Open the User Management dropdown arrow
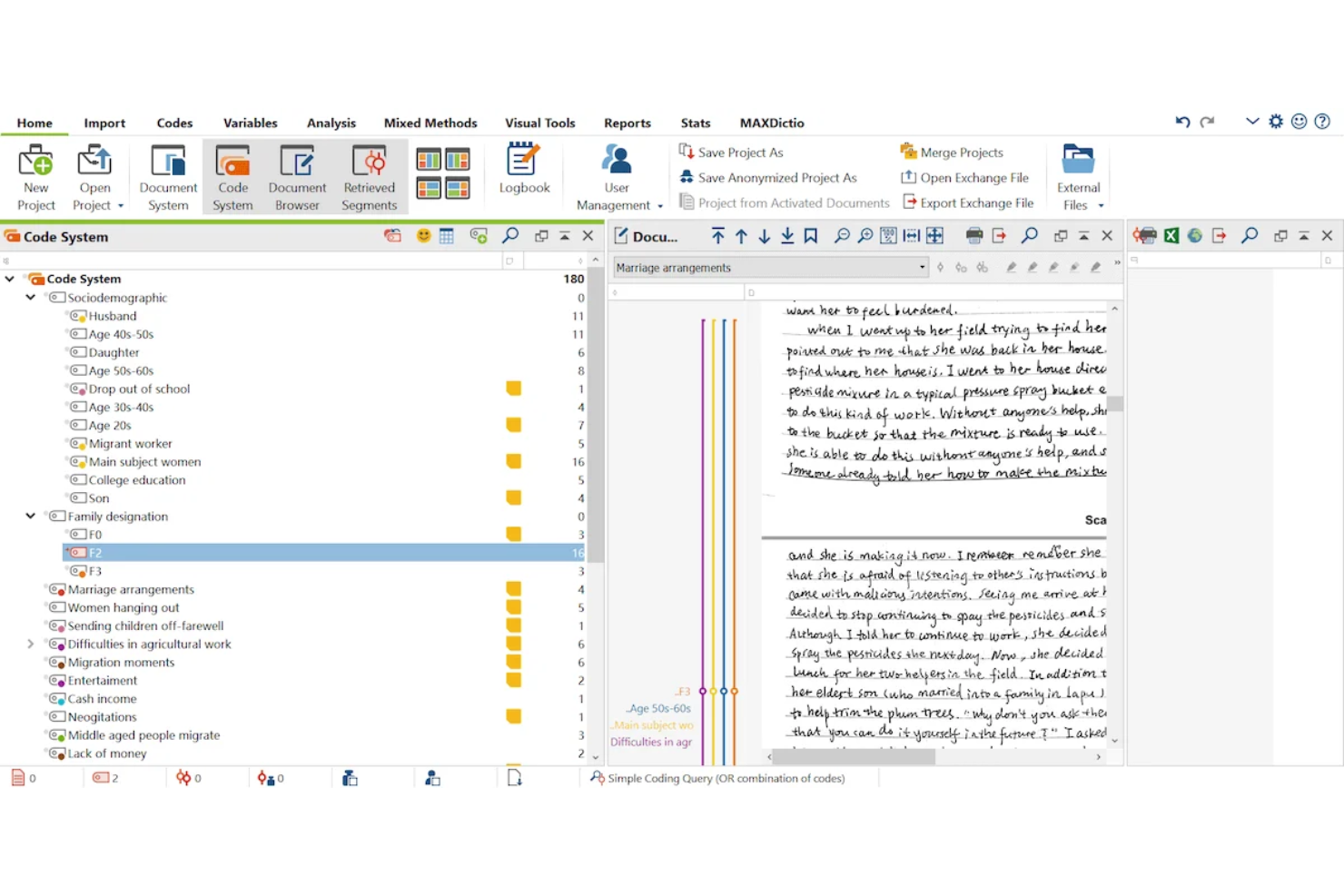The image size is (1344, 896). (660, 206)
